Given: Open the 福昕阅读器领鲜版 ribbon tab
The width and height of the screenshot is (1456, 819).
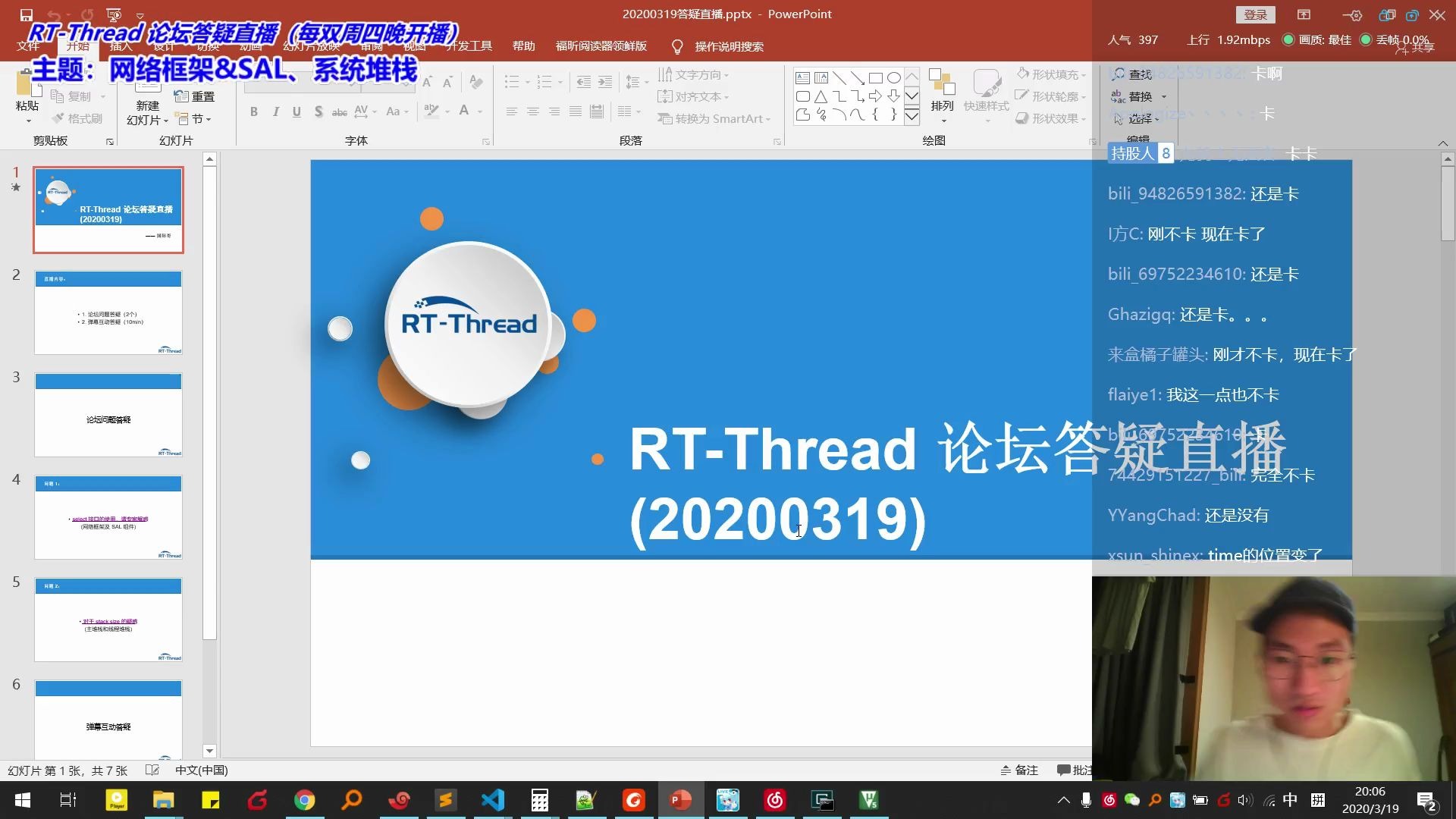Looking at the screenshot, I should (601, 46).
